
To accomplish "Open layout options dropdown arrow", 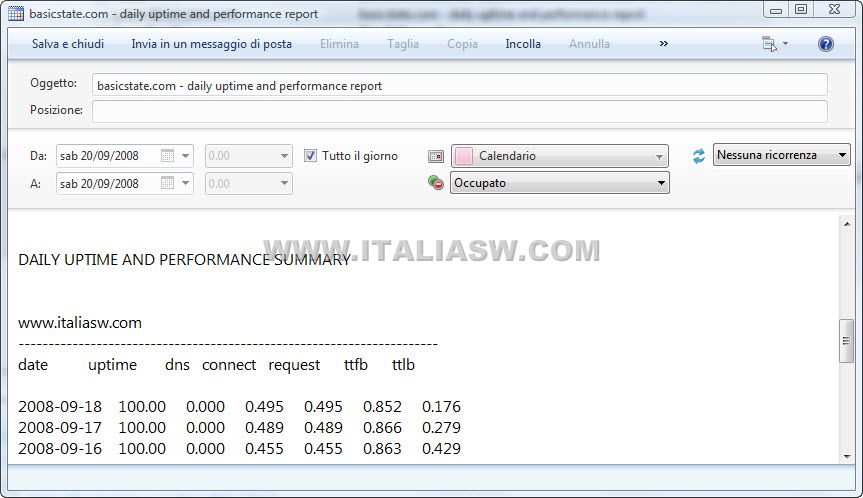I will pyautogui.click(x=785, y=43).
